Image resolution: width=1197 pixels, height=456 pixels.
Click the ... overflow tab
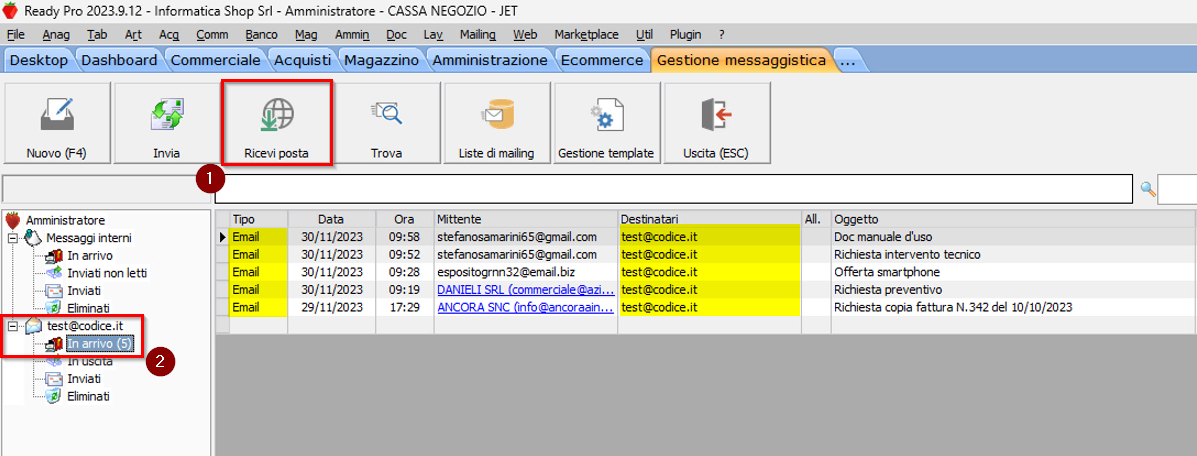847,60
